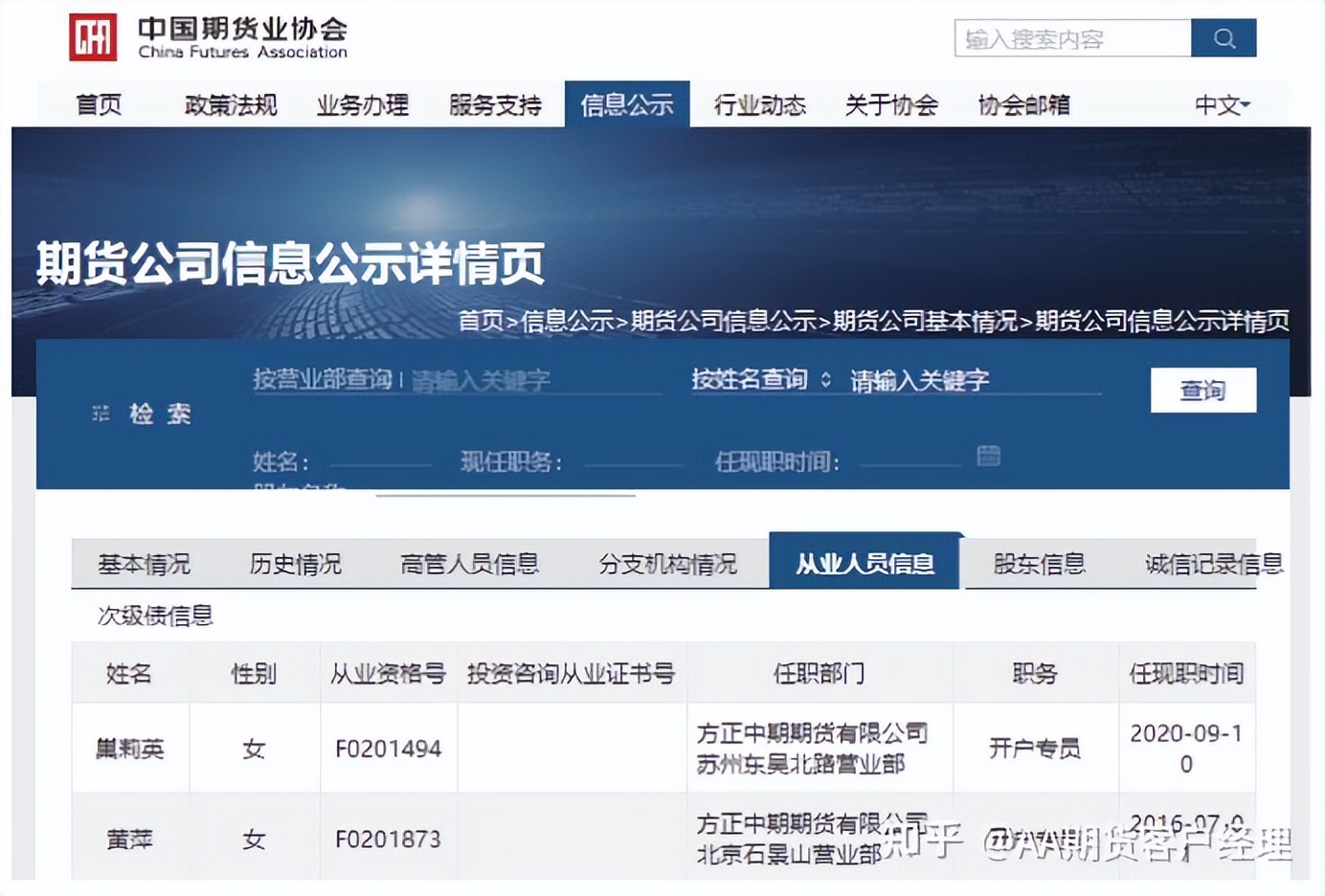This screenshot has width=1325, height=896.
Task: Click the magnifier search button
Action: (x=1224, y=38)
